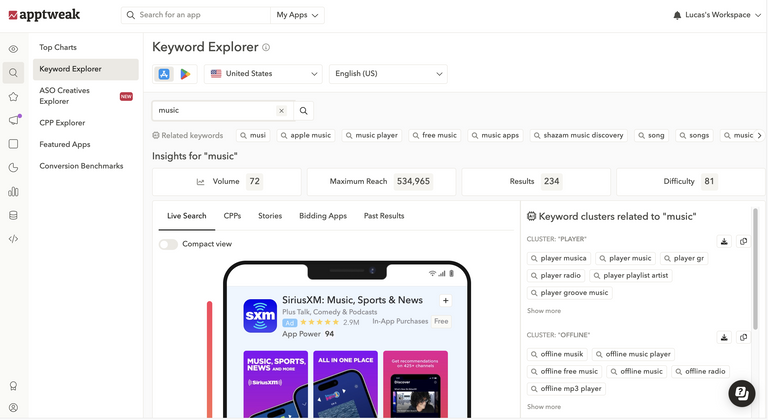Click the Keyword Explorer info icon
Image resolution: width=768 pixels, height=420 pixels.
[x=266, y=48]
